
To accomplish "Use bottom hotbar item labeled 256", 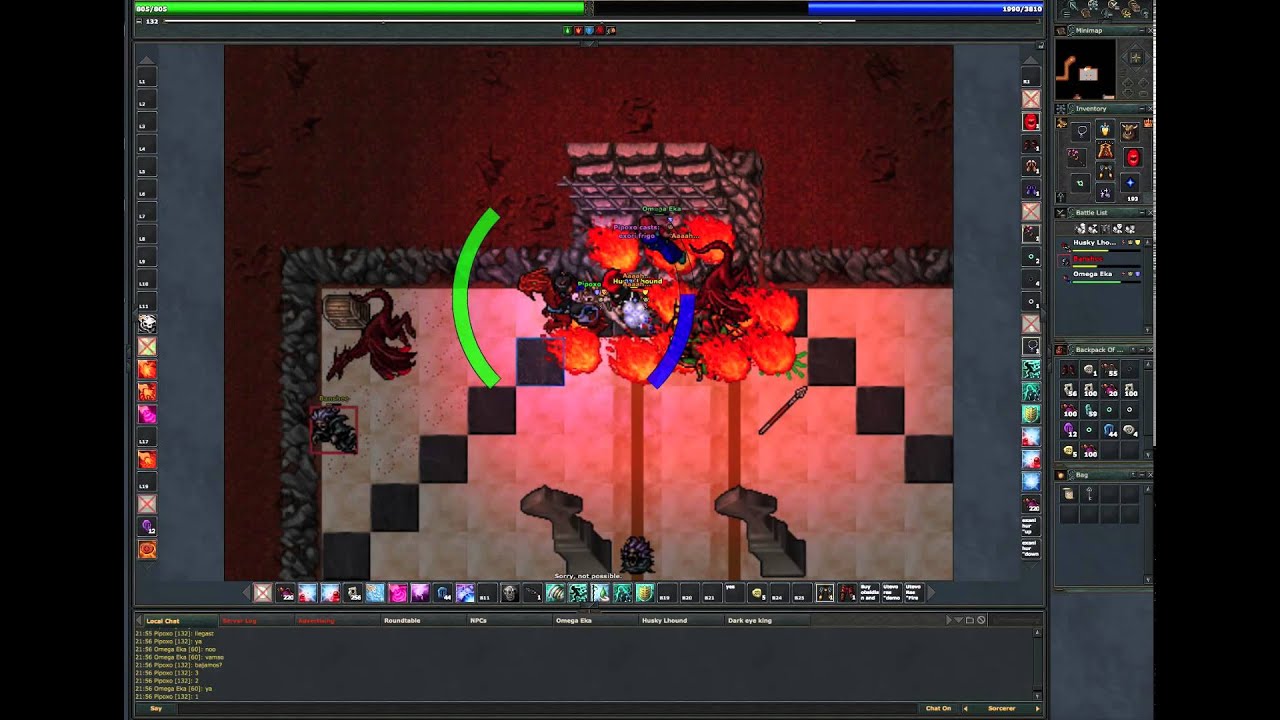I will (x=352, y=593).
